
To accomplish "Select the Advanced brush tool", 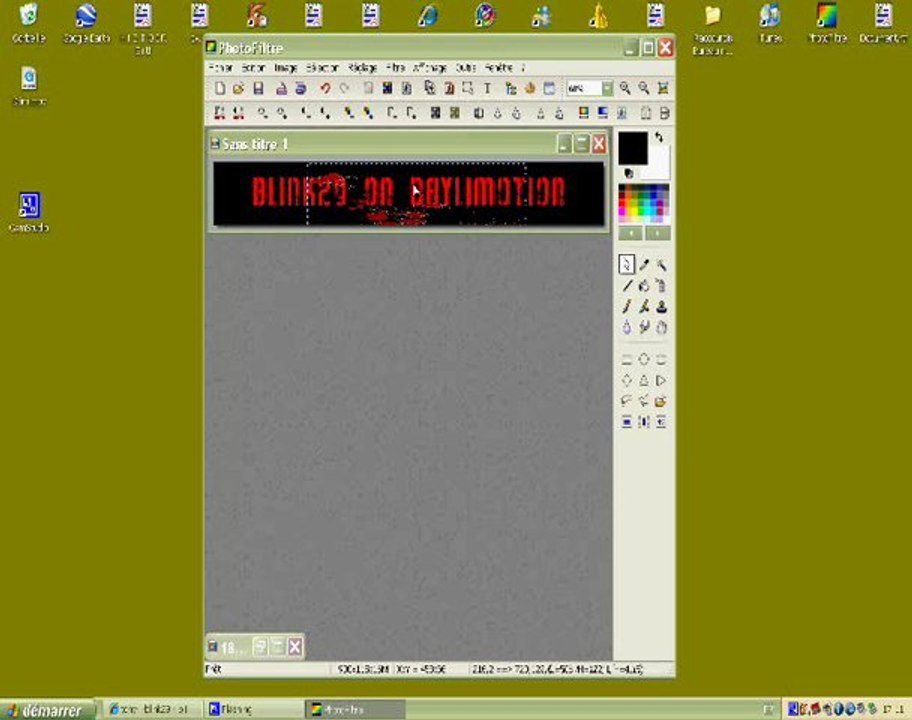I will pyautogui.click(x=644, y=306).
